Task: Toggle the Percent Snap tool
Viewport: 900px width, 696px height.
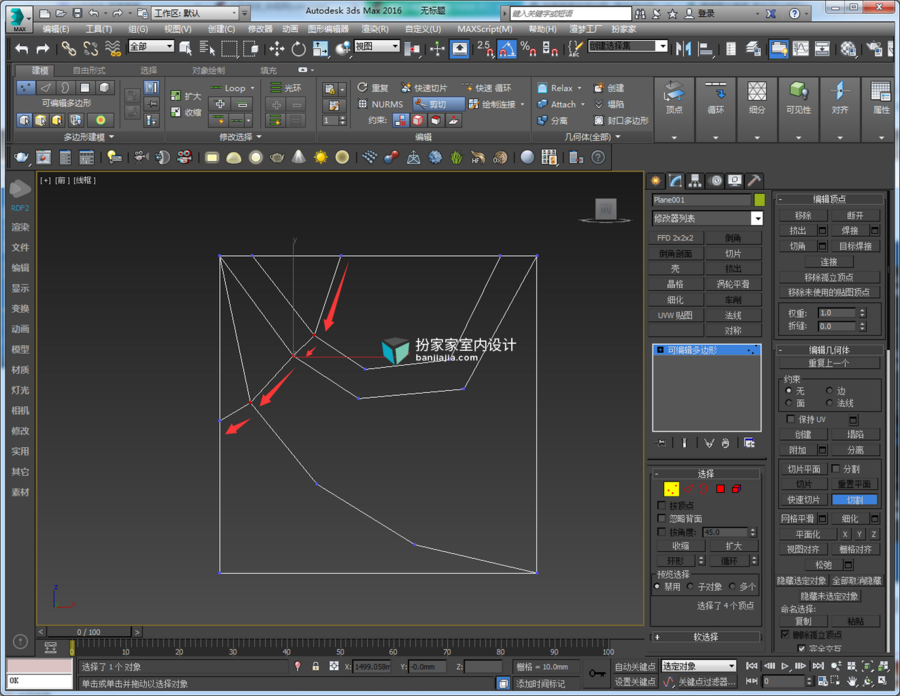Action: [528, 49]
